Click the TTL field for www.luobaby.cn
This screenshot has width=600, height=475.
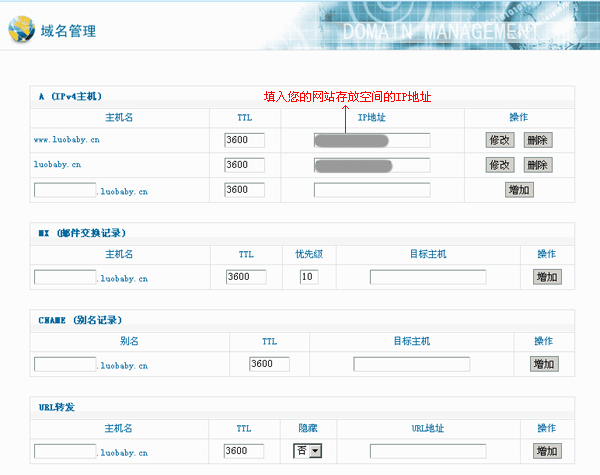tap(244, 140)
